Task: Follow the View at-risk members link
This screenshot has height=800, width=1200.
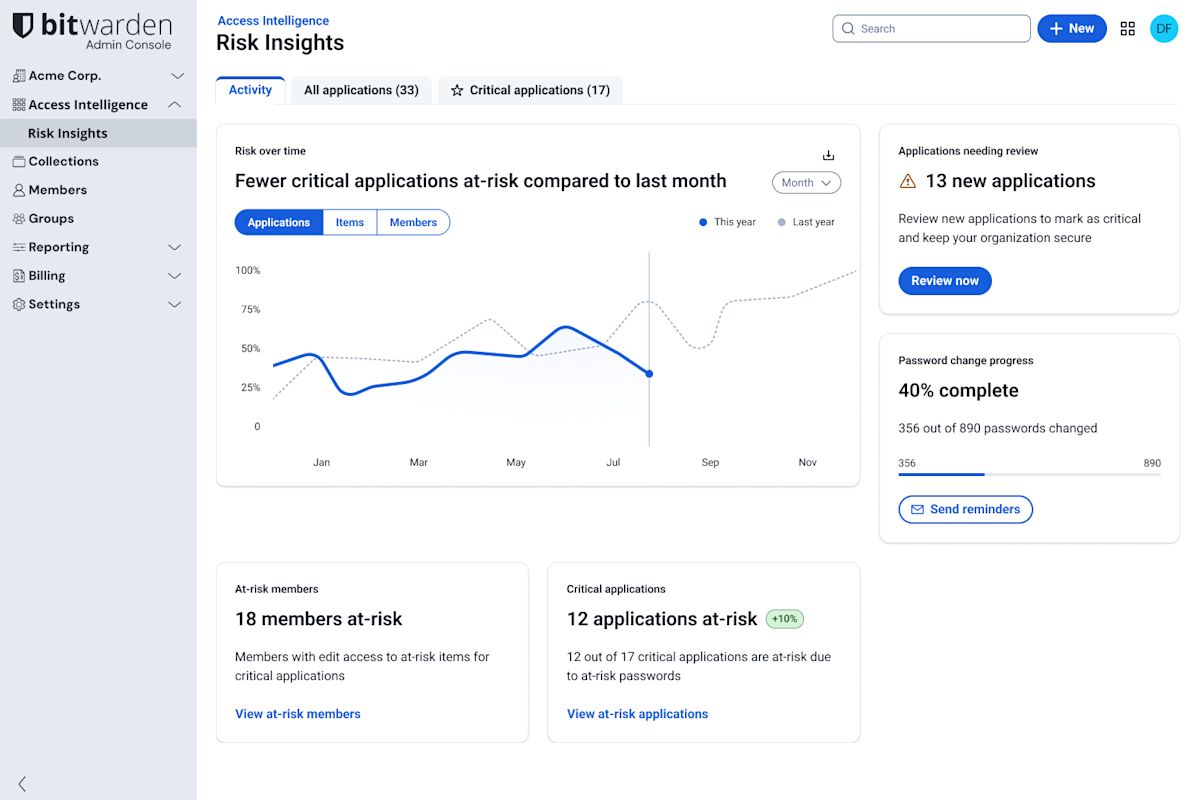Action: [x=298, y=714]
